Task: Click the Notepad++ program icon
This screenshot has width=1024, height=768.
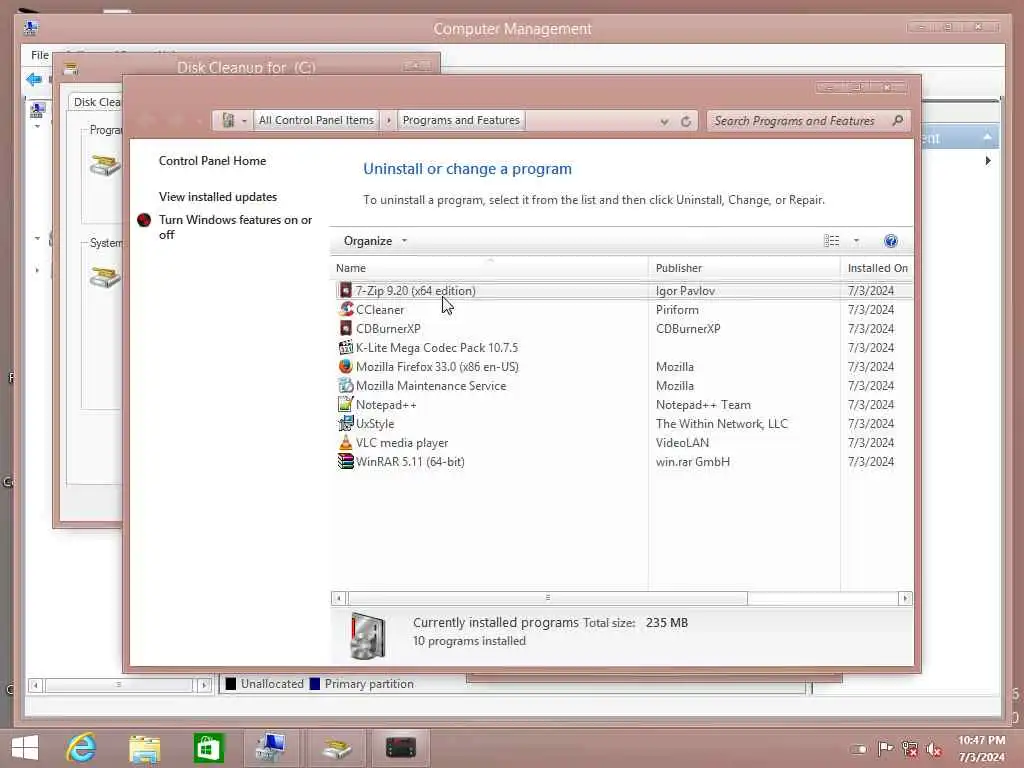Action: [345, 404]
